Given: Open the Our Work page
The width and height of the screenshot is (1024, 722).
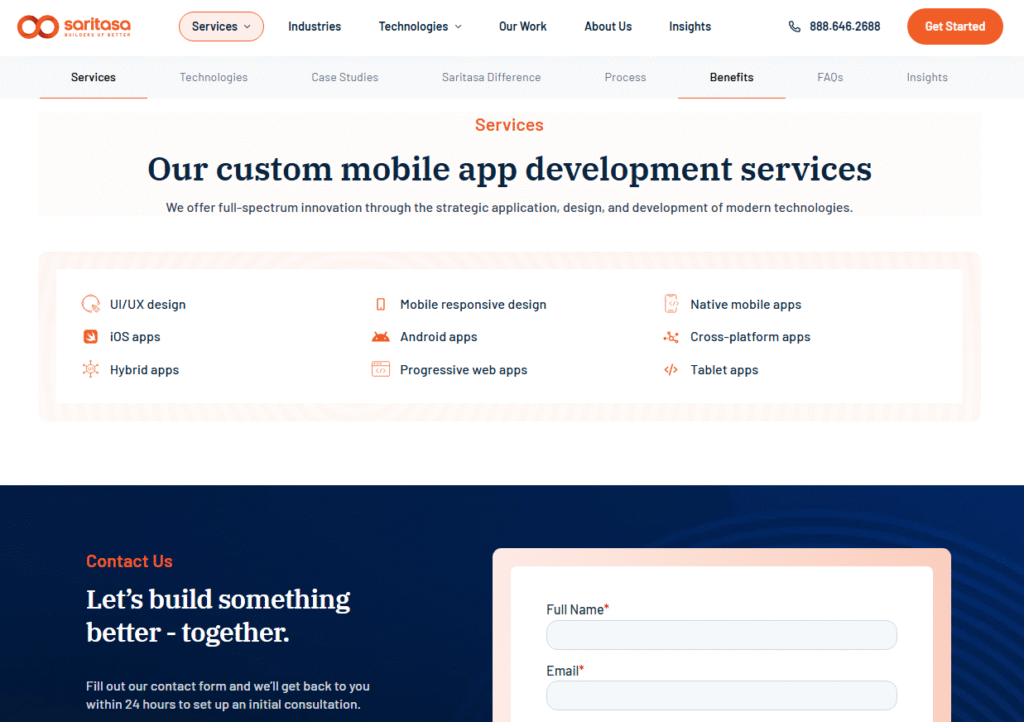Looking at the screenshot, I should click(x=522, y=27).
